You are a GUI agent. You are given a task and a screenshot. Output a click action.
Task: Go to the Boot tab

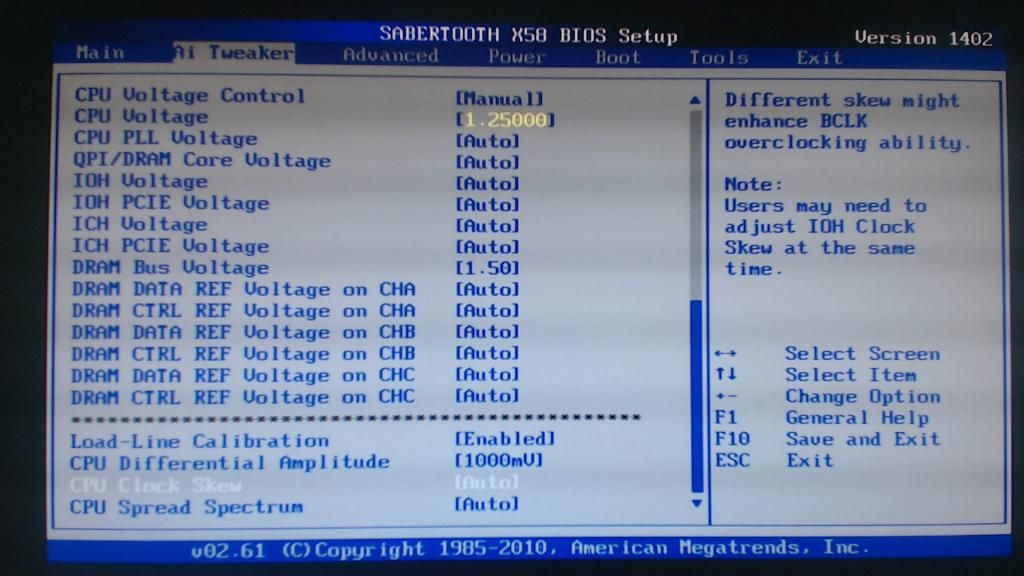(618, 57)
